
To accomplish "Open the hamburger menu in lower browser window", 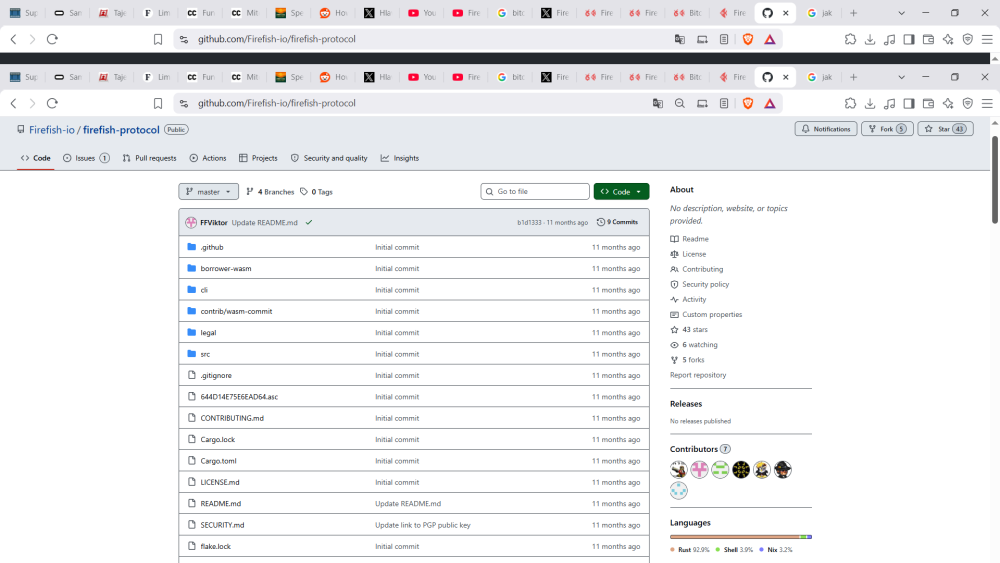I will [x=987, y=103].
